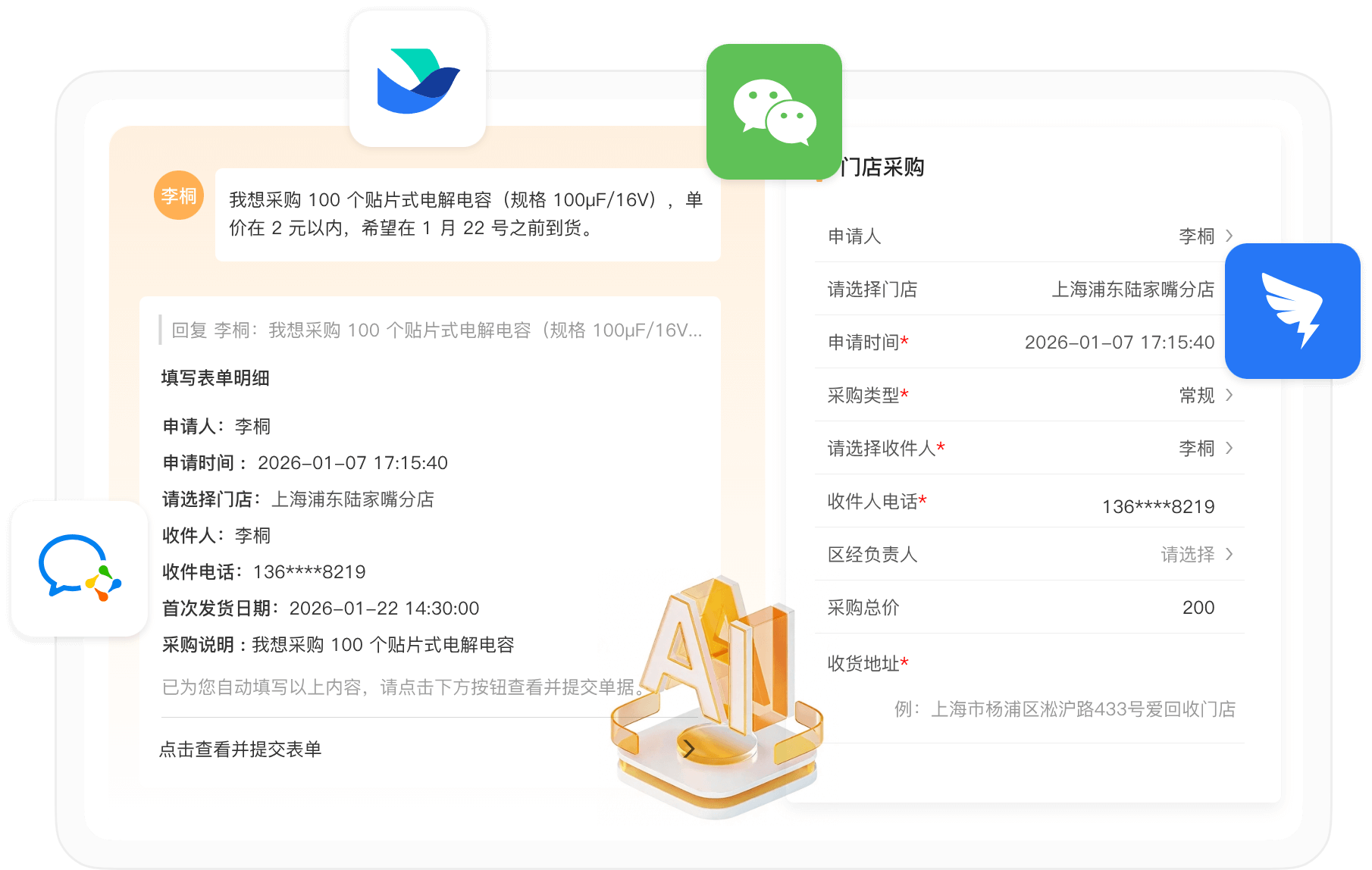
Task: Click the 收件人电话 phone number field
Action: click(x=1157, y=505)
